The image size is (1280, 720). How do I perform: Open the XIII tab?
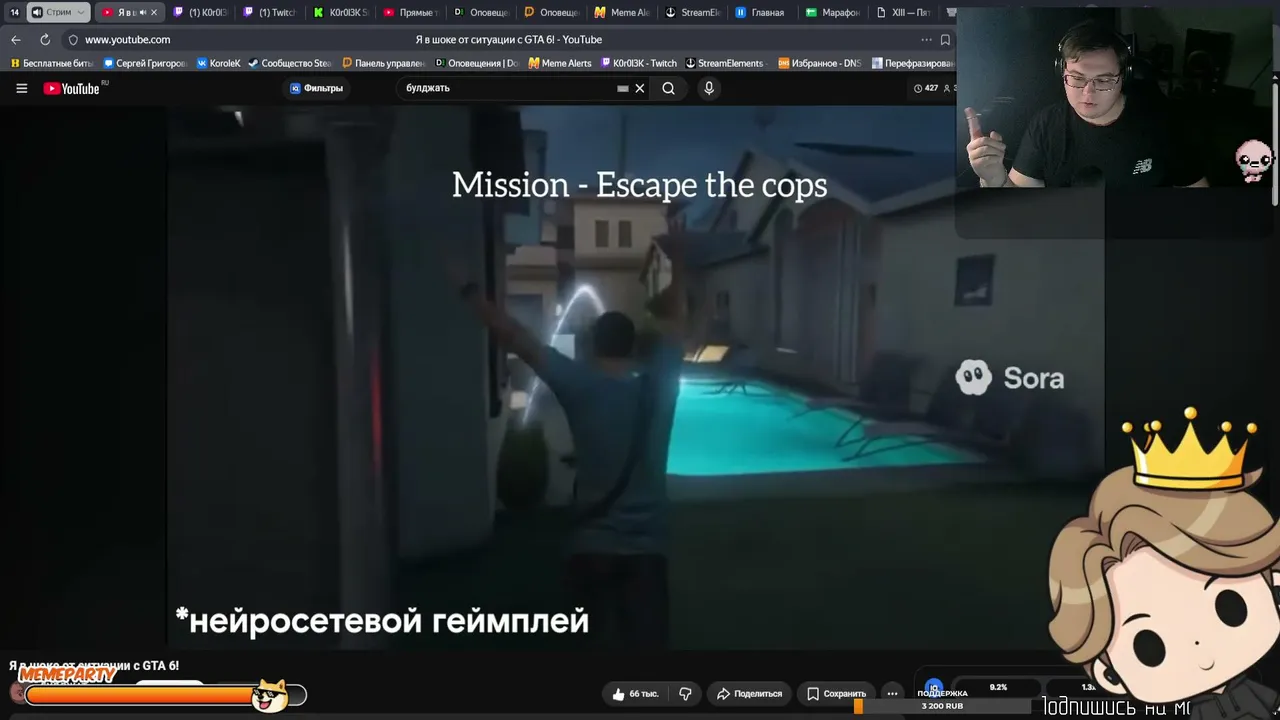pos(903,13)
